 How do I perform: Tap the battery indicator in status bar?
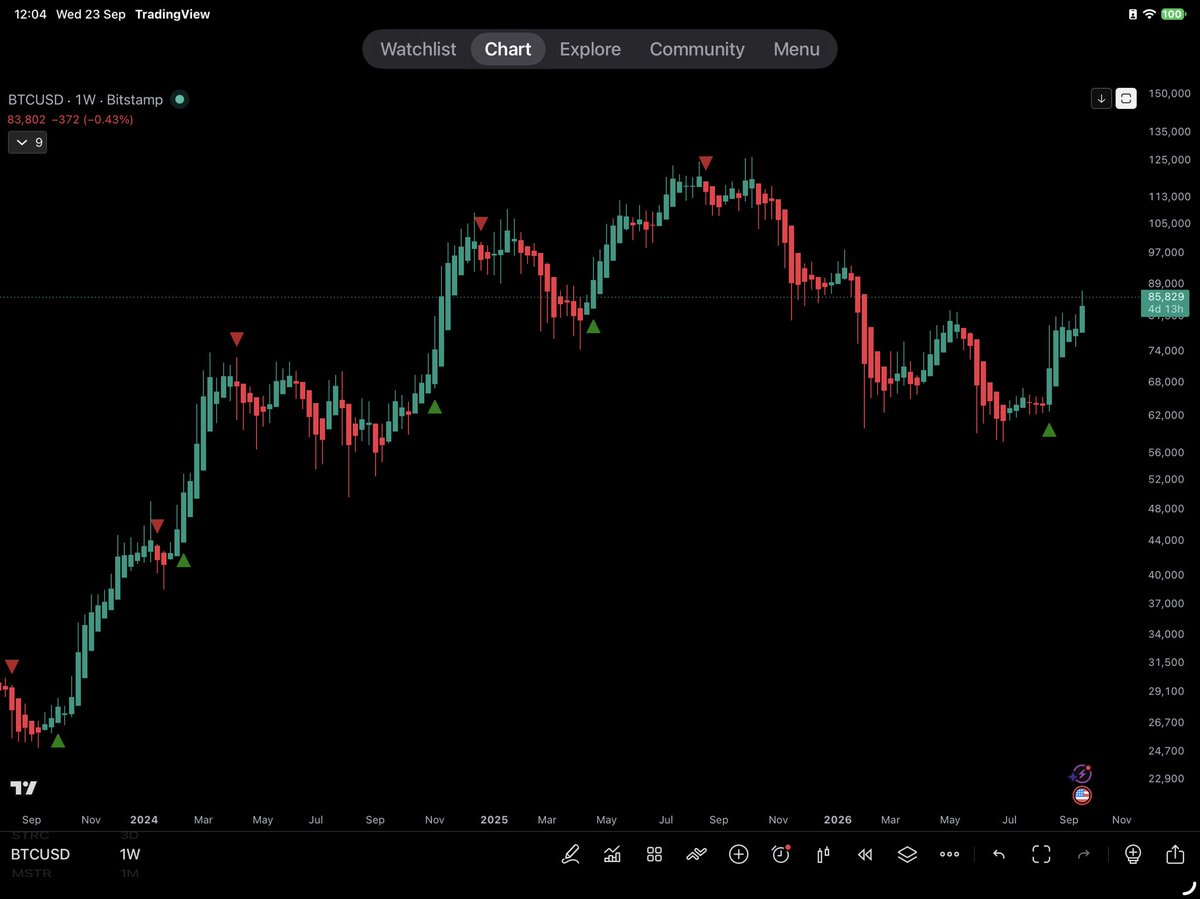point(1172,15)
